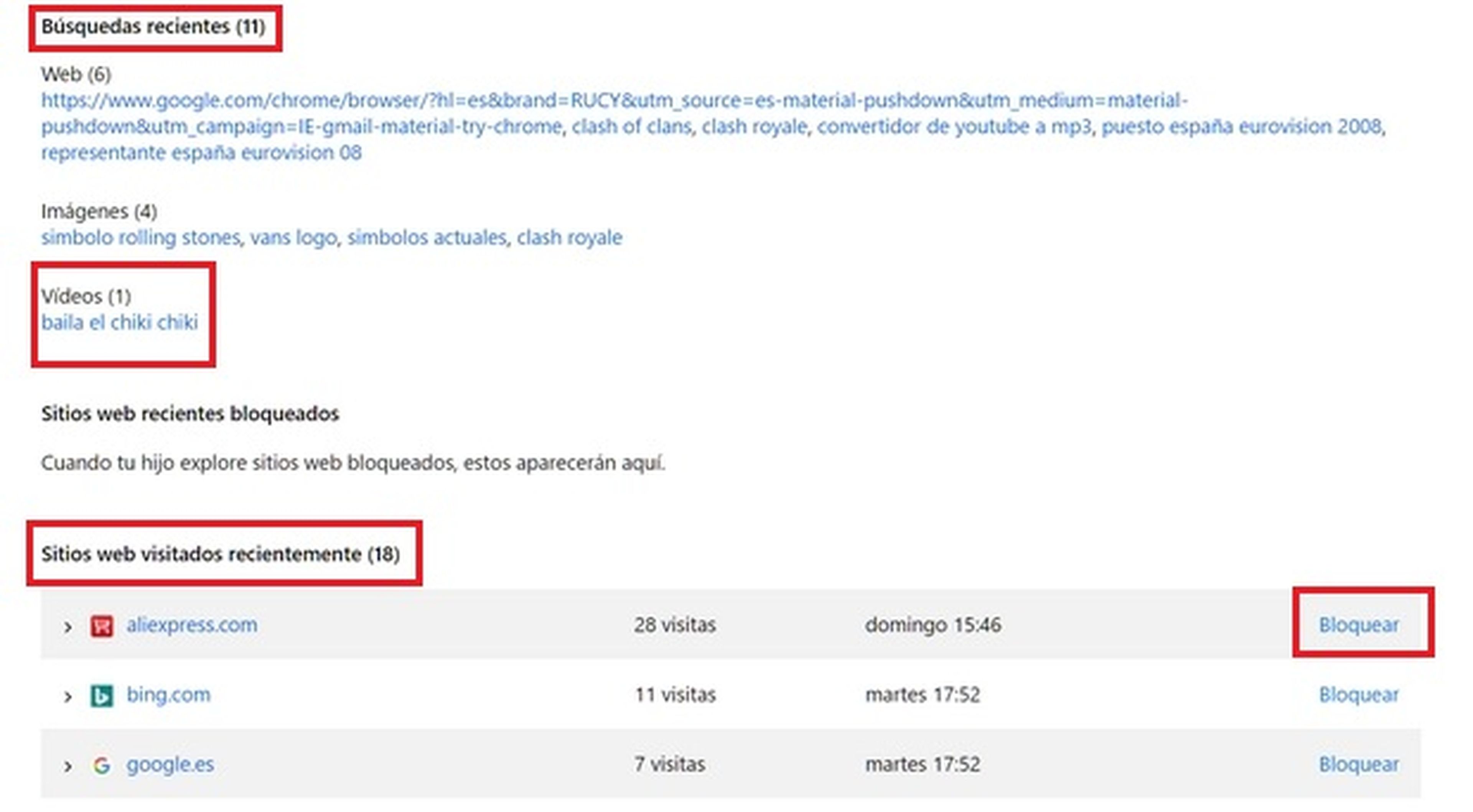Expand the bing.com row chevron
1473x812 pixels.
68,697
